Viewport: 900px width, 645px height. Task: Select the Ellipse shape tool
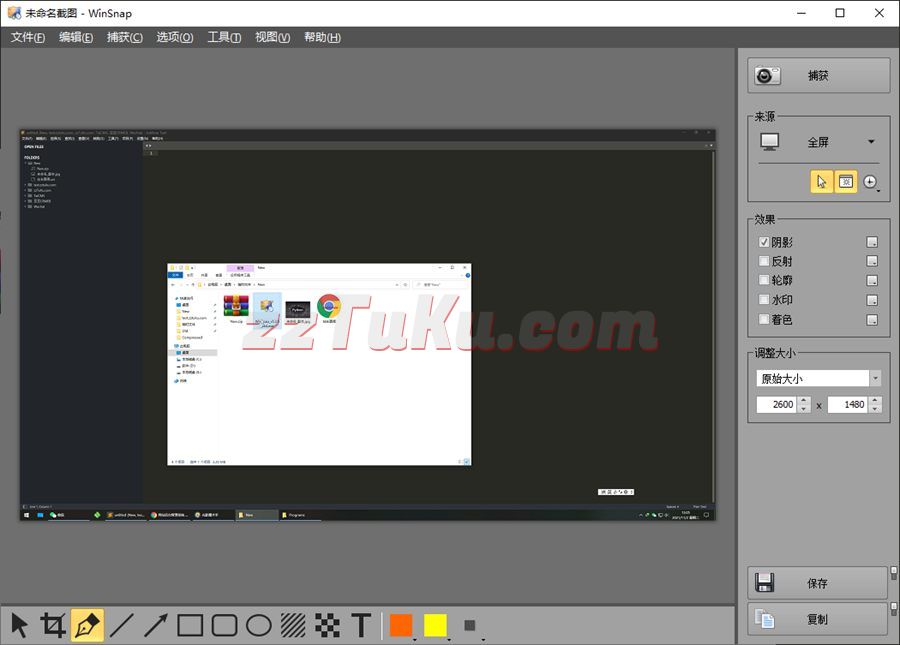[259, 626]
